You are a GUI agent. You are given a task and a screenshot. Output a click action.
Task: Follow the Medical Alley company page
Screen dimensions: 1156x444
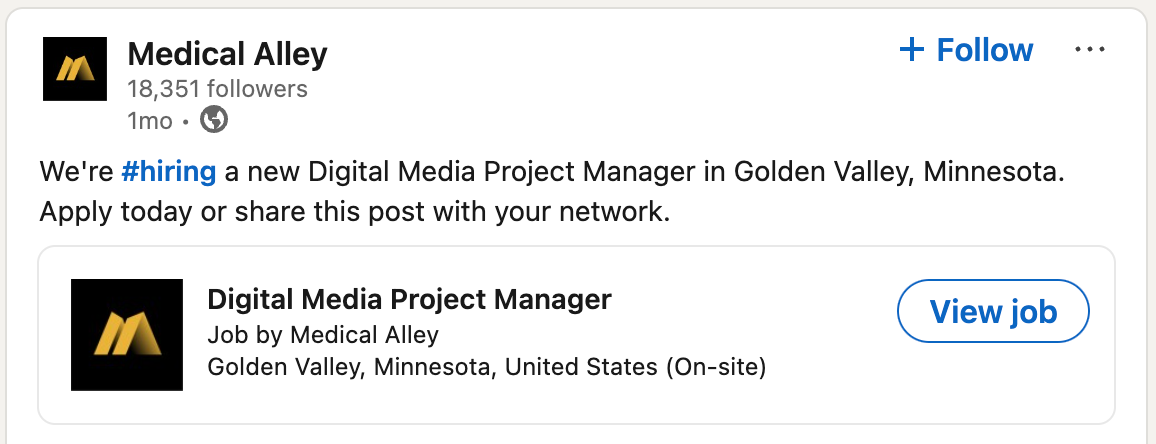[967, 50]
